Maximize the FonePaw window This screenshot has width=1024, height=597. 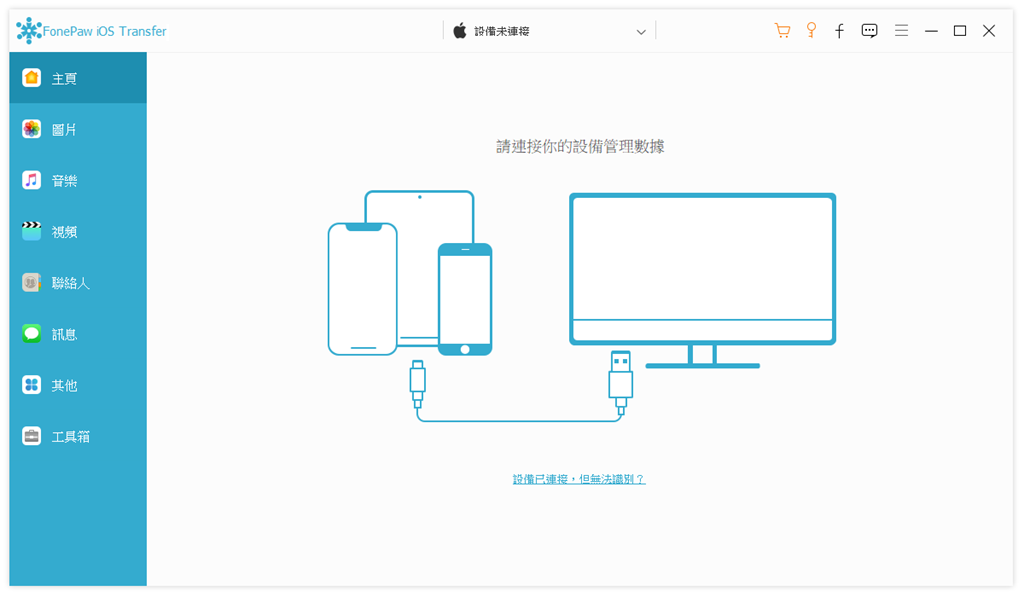tap(960, 31)
